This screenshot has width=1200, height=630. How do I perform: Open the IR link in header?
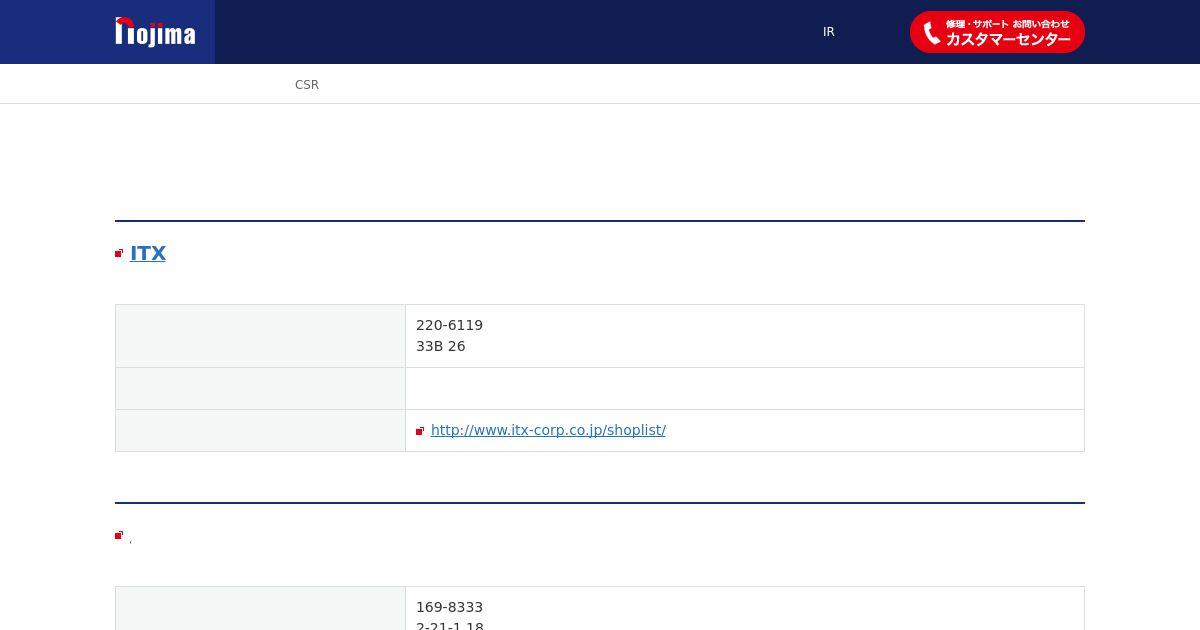click(x=829, y=32)
